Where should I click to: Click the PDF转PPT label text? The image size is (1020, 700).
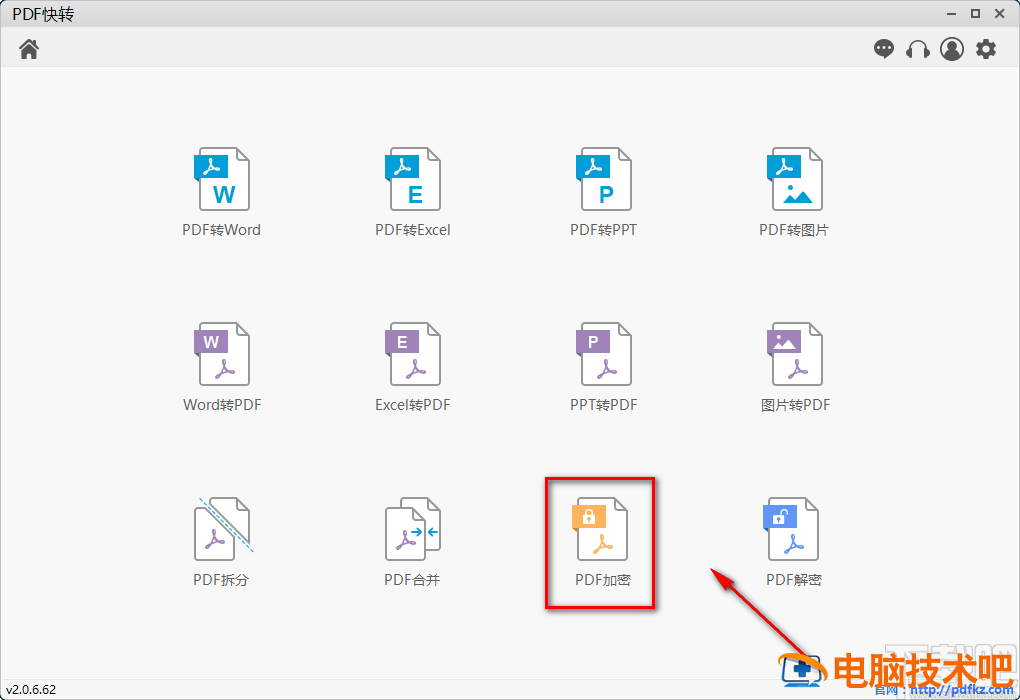click(x=603, y=230)
